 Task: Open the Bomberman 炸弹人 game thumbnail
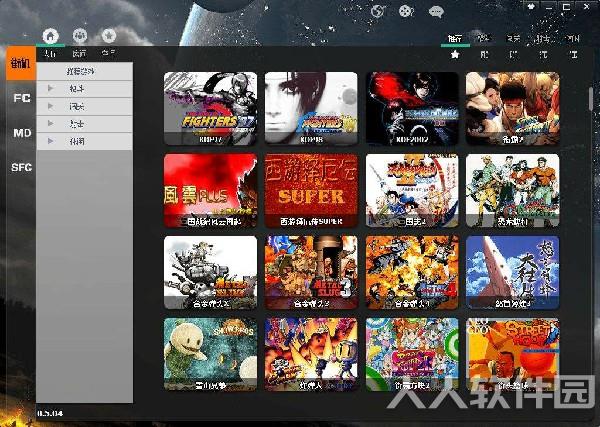(311, 354)
